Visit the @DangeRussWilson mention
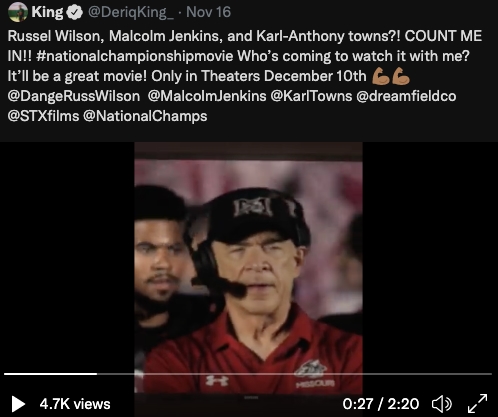The height and width of the screenshot is (417, 498). (x=74, y=96)
